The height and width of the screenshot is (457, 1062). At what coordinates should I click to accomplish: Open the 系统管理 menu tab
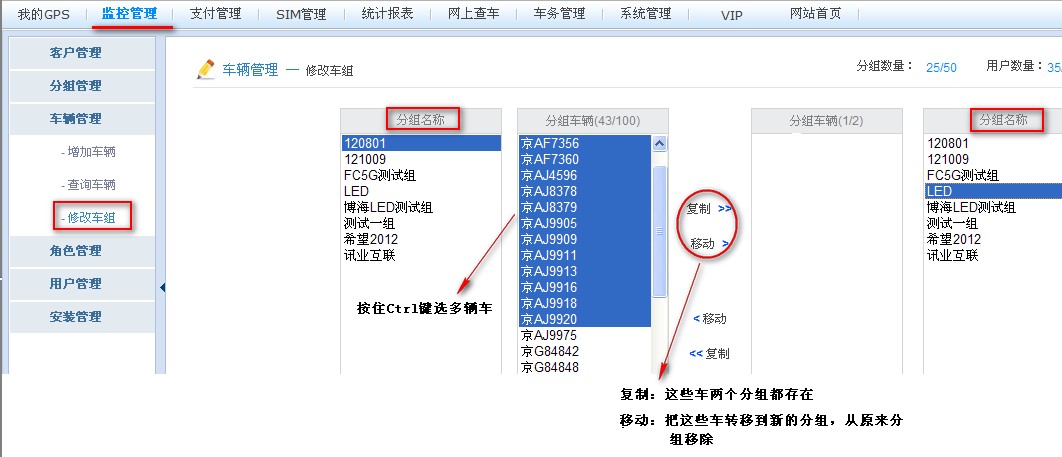pyautogui.click(x=645, y=14)
